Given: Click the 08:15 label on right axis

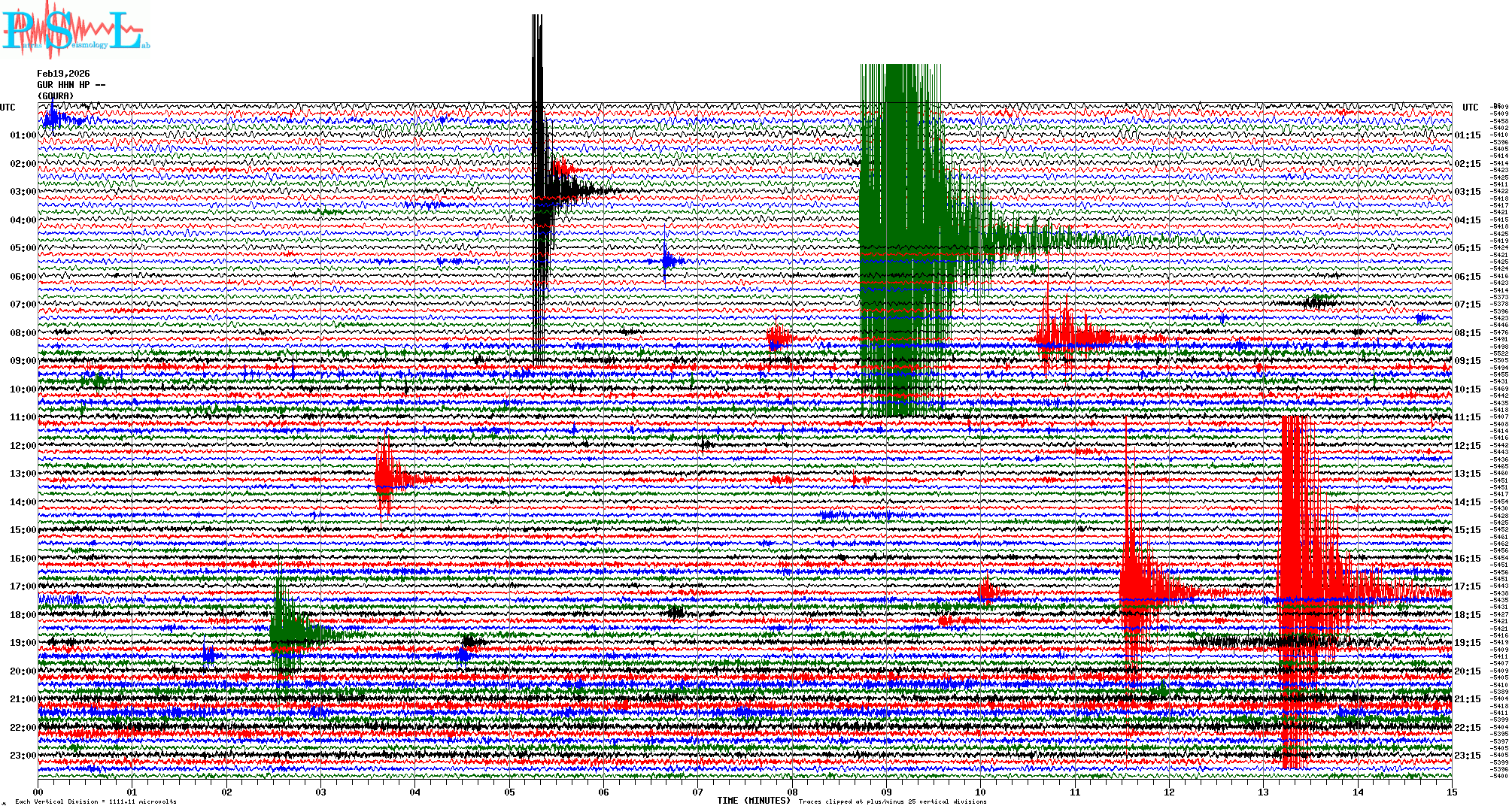Looking at the screenshot, I should [1468, 333].
